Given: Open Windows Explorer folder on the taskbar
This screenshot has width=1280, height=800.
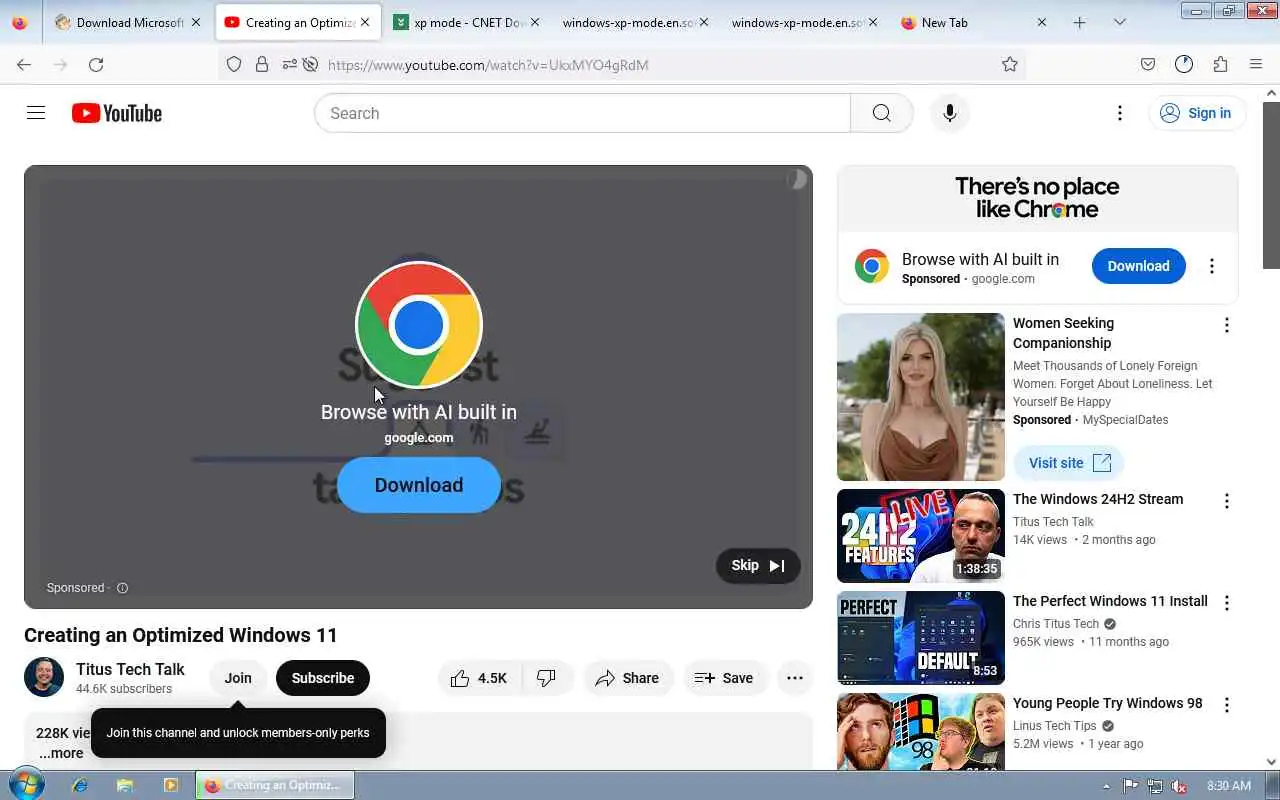Looking at the screenshot, I should [x=125, y=786].
